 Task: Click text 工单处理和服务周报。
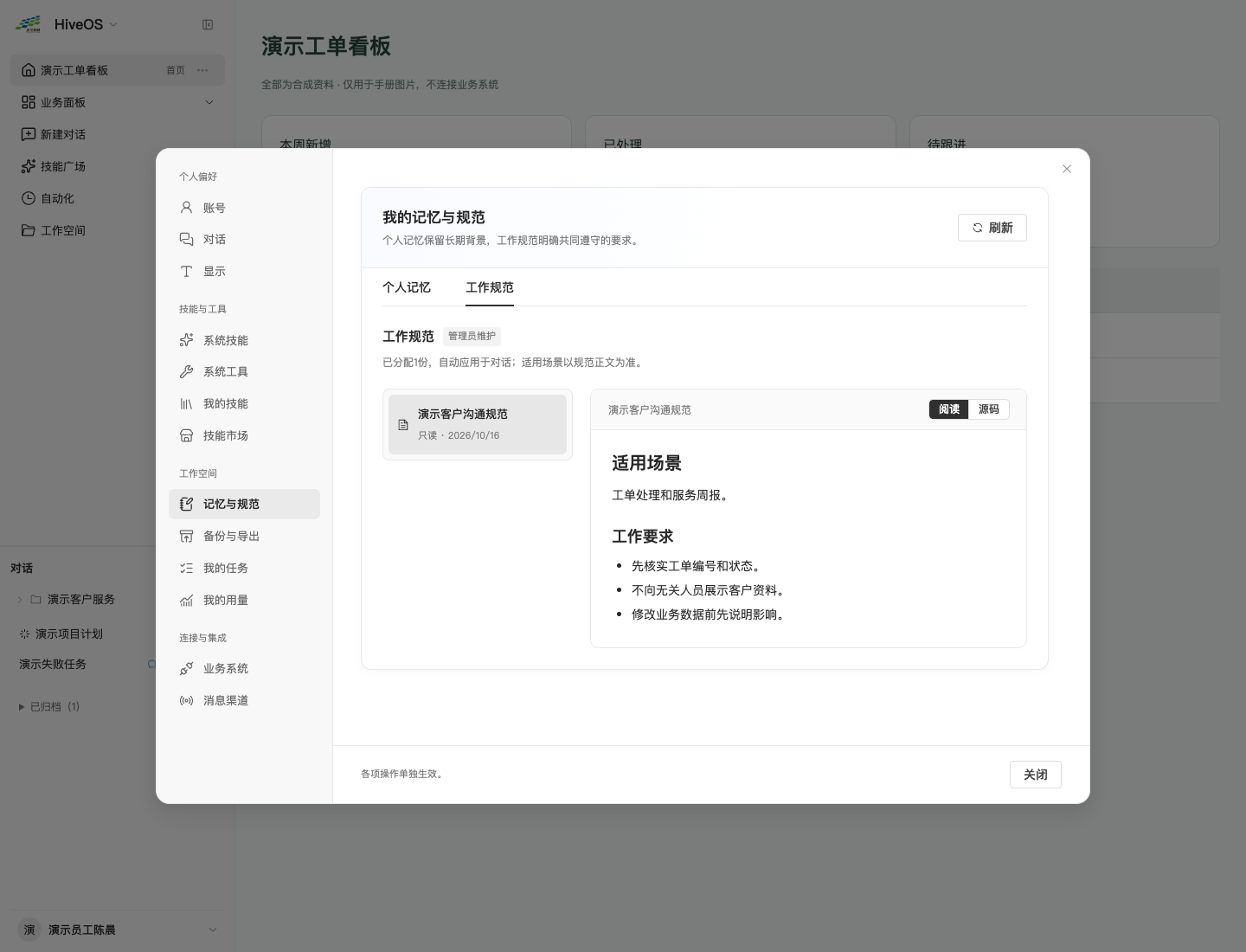(x=671, y=495)
